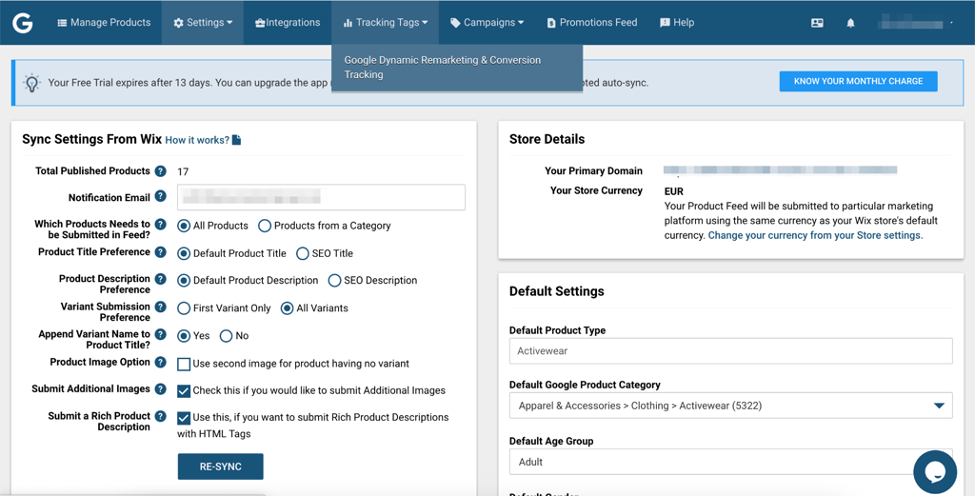The height and width of the screenshot is (497, 977).
Task: Enable use second image checkbox
Action: (184, 364)
